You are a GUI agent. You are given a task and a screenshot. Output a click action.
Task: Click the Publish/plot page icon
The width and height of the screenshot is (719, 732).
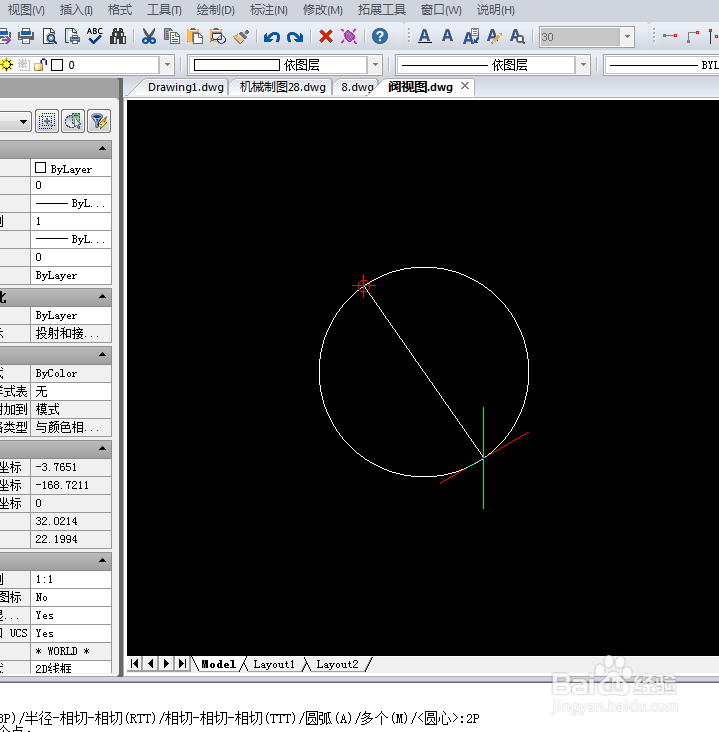(x=72, y=36)
